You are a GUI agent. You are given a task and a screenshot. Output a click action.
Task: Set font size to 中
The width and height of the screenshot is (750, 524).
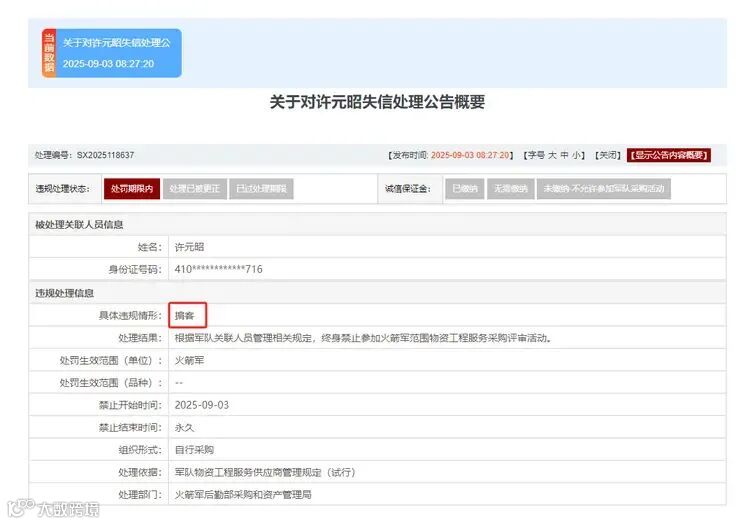tap(565, 155)
